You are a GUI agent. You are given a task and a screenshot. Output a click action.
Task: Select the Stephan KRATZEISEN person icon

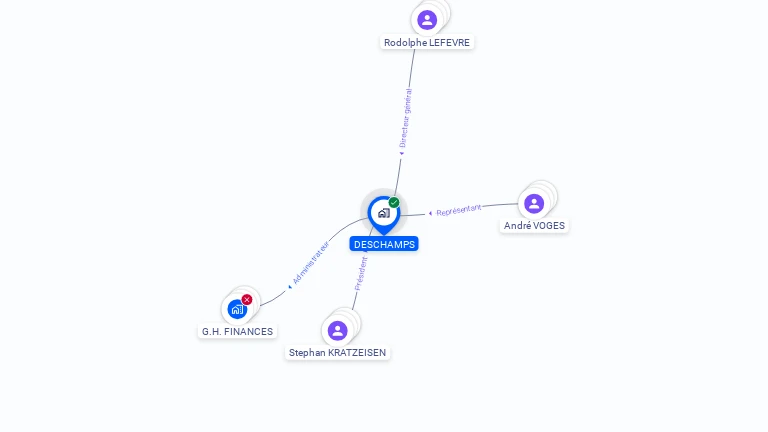(x=337, y=331)
